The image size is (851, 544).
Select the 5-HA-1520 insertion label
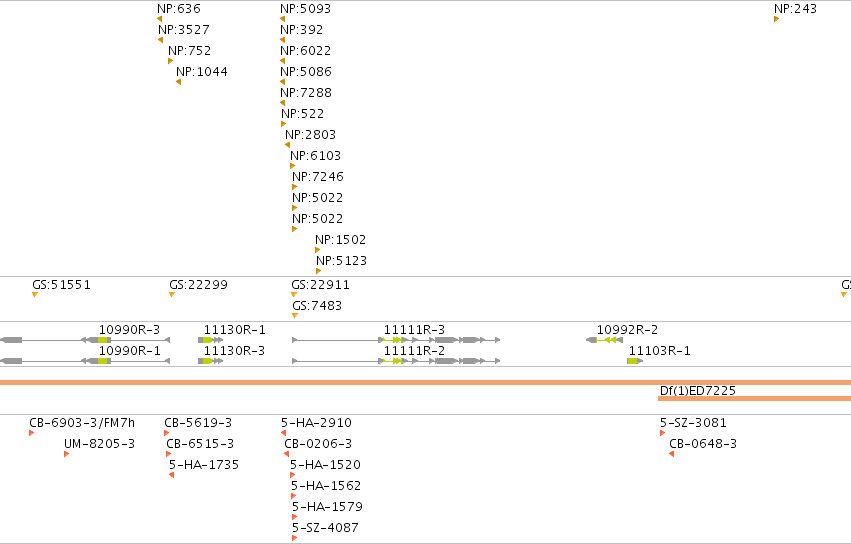[x=325, y=465]
